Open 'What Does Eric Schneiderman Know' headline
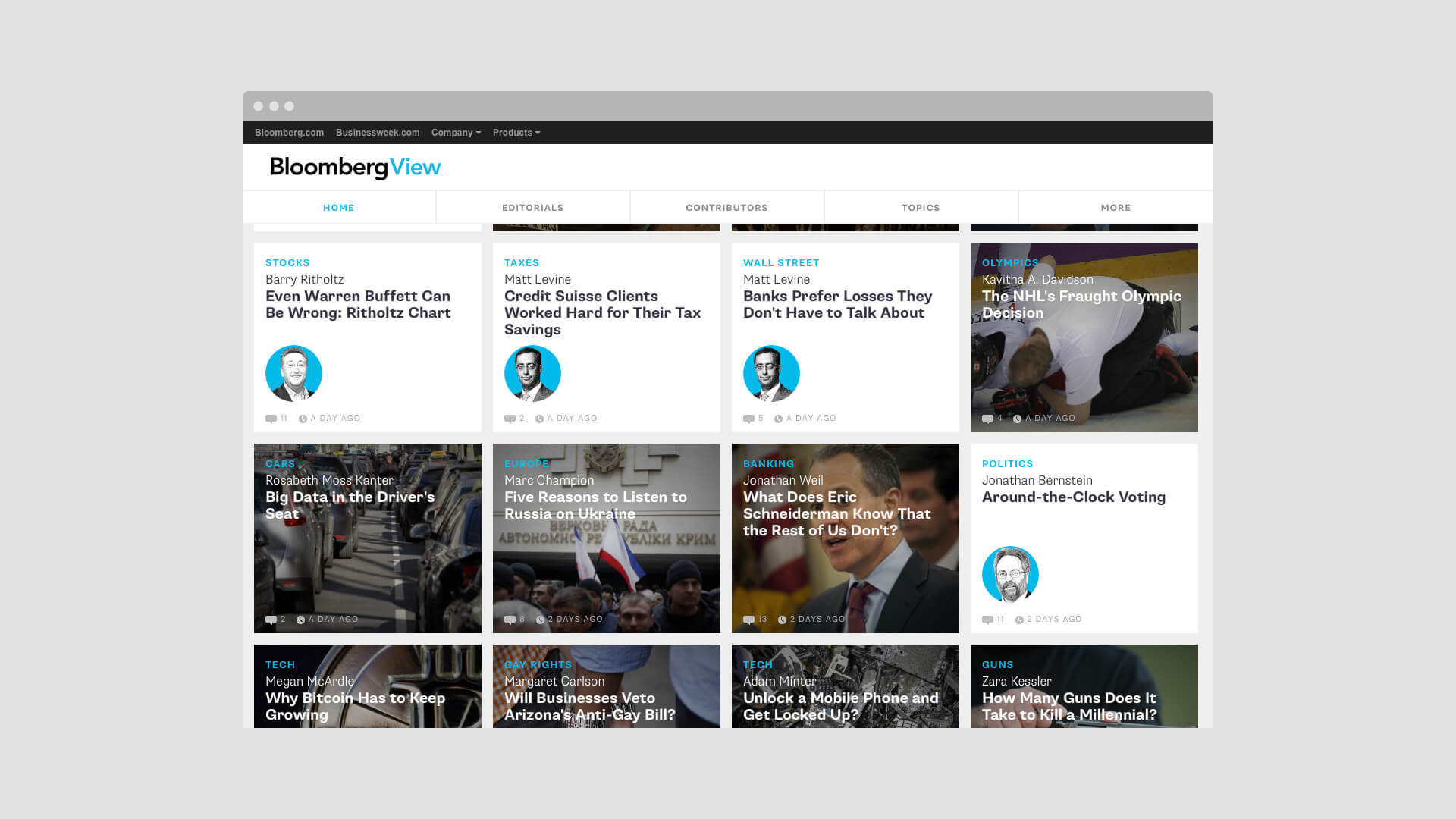 (836, 514)
